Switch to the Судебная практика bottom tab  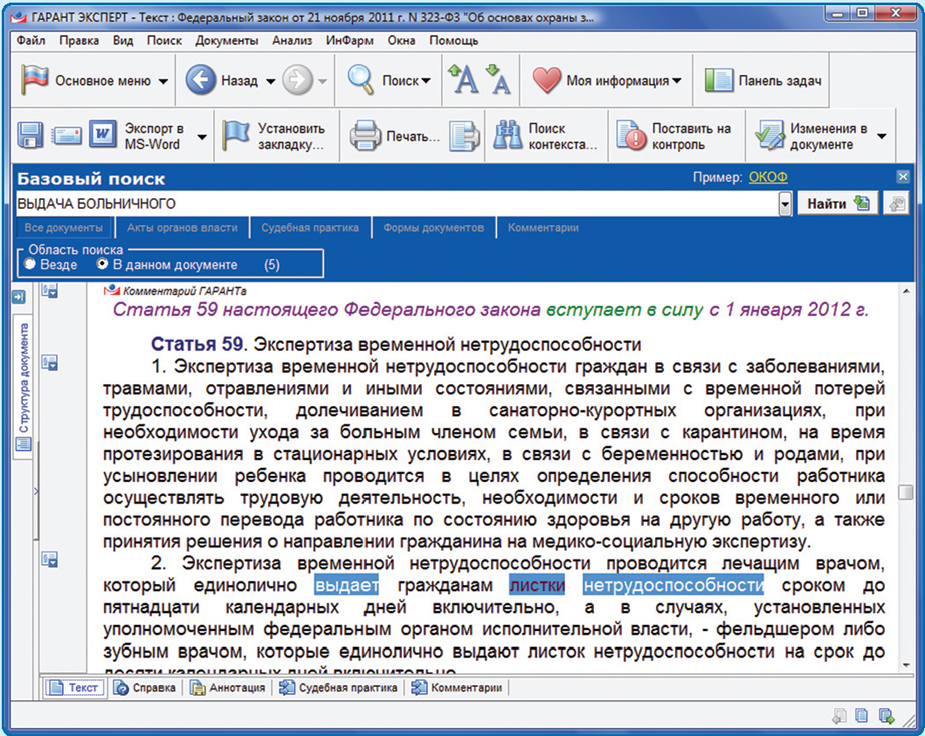pos(339,688)
